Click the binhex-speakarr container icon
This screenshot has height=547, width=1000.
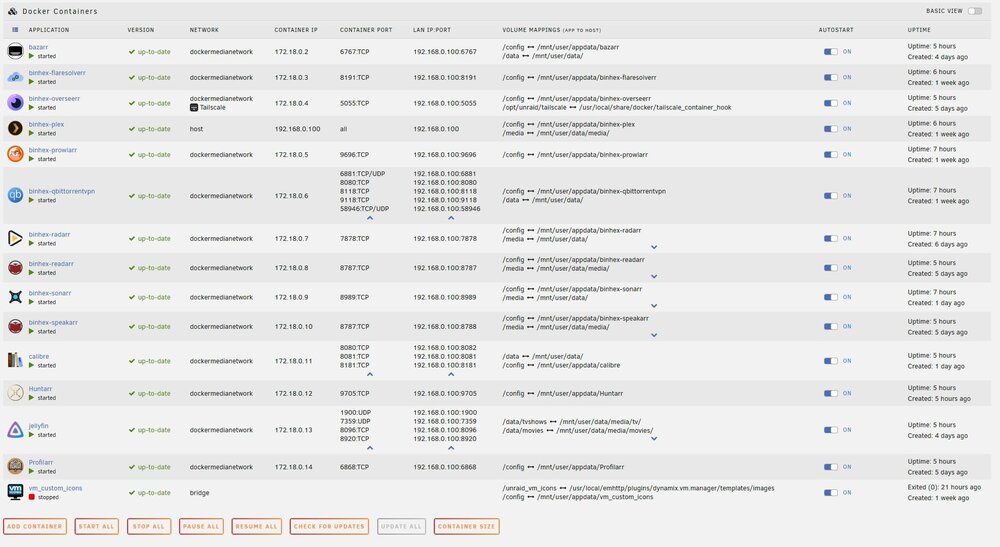pos(15,326)
